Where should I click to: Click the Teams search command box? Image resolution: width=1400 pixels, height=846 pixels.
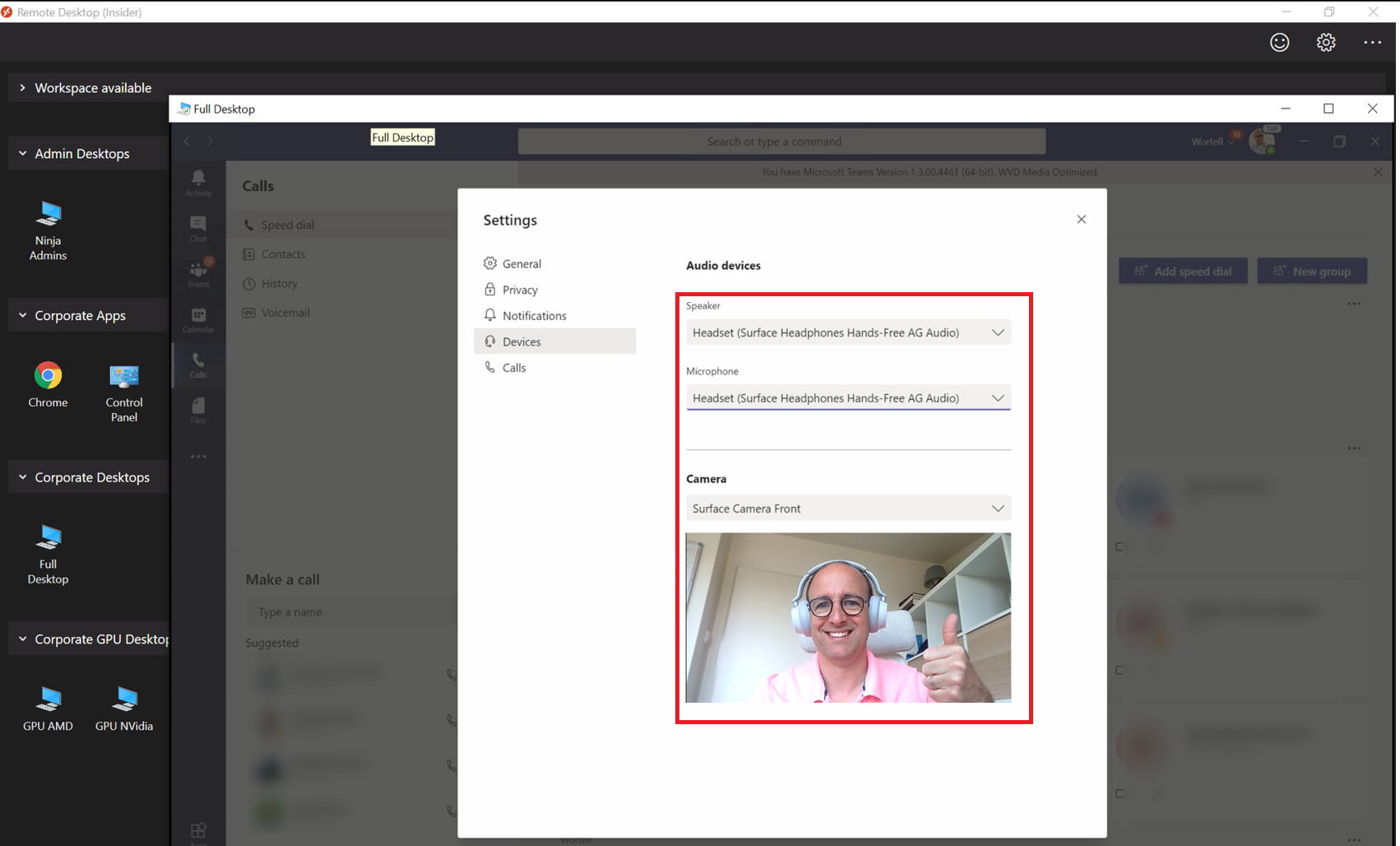[781, 142]
